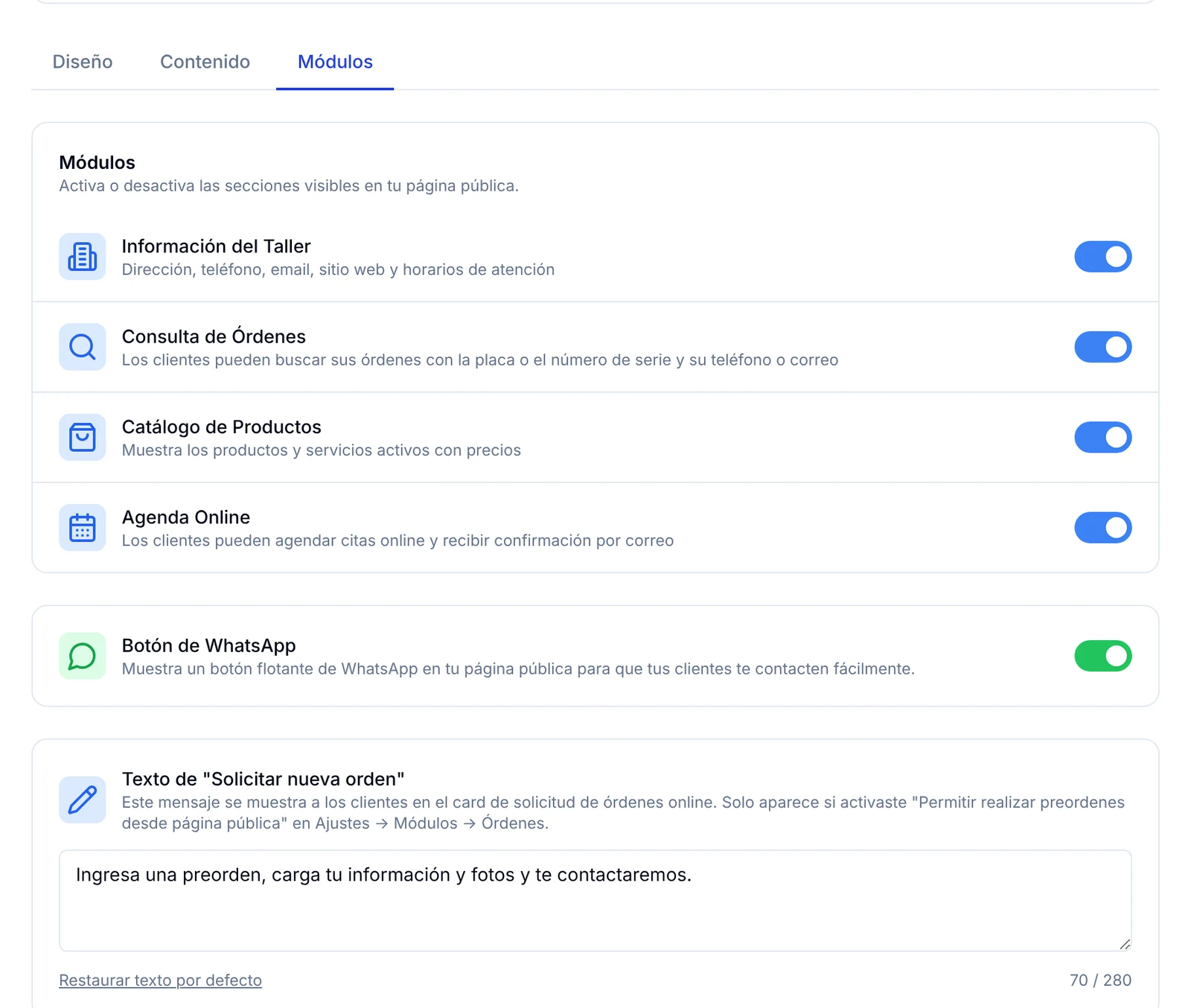The image size is (1191, 1008).
Task: Click the pencil icon beside Solicitar nueva orden
Action: 82,800
